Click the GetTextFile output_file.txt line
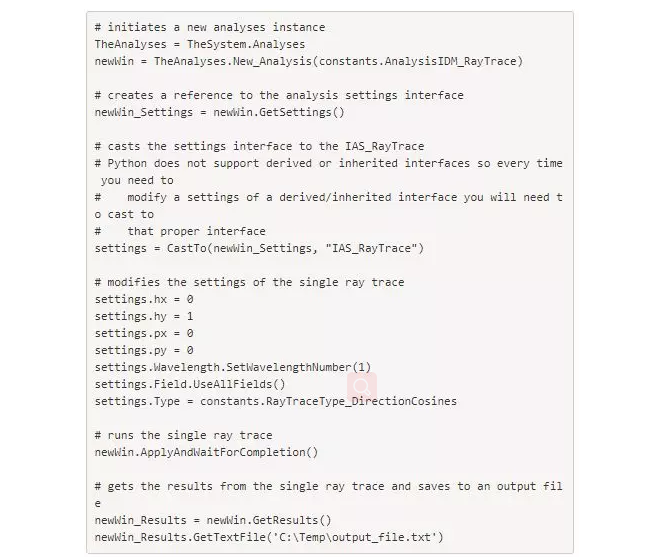The width and height of the screenshot is (664, 560). [269, 537]
